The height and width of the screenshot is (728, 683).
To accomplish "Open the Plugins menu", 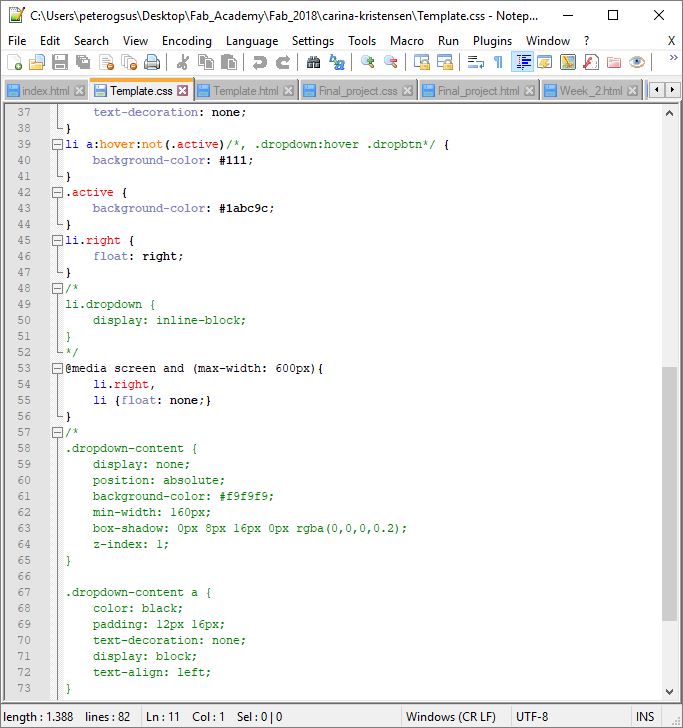I will 492,41.
